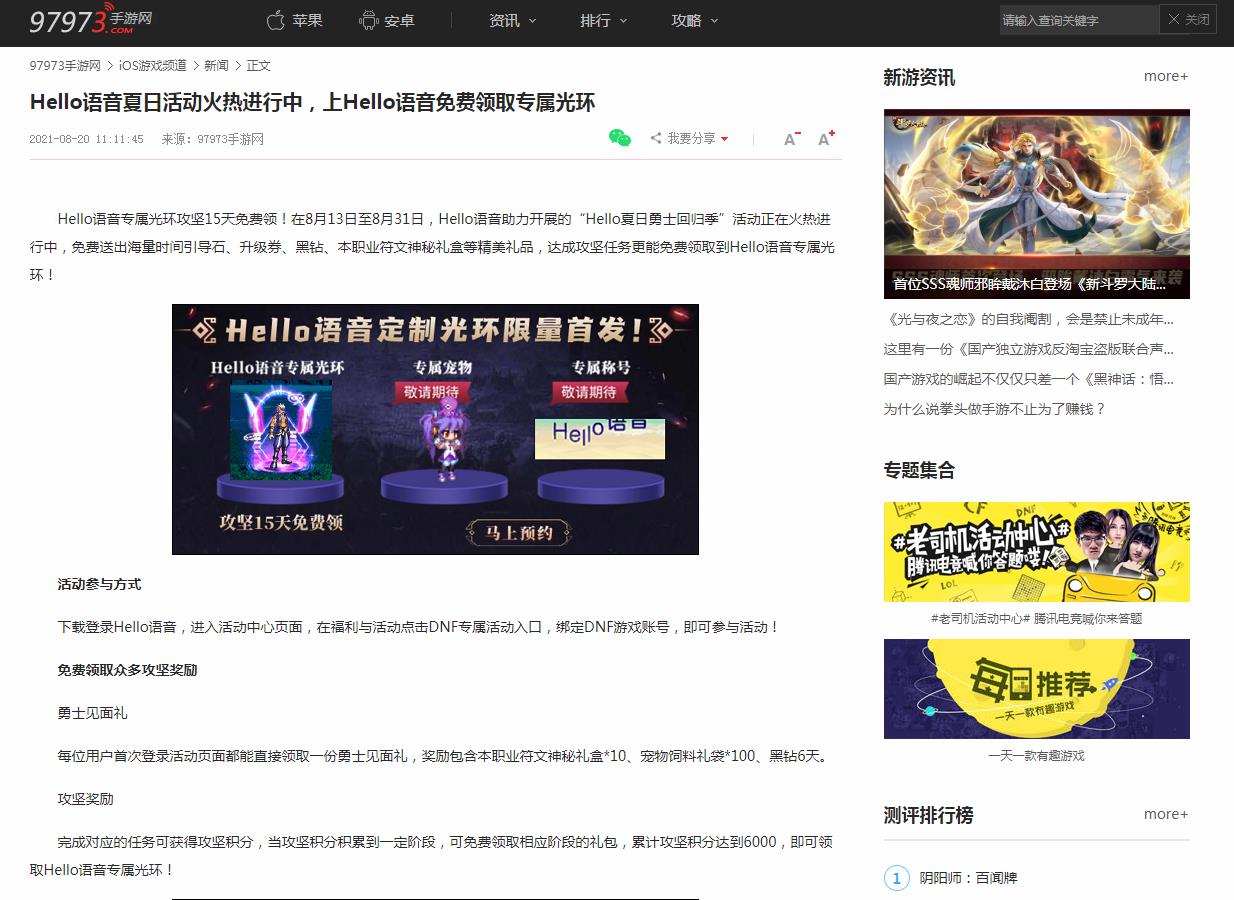Viewport: 1234px width, 900px height.
Task: Open more+ link beside 测评排行榜
Action: point(1166,814)
